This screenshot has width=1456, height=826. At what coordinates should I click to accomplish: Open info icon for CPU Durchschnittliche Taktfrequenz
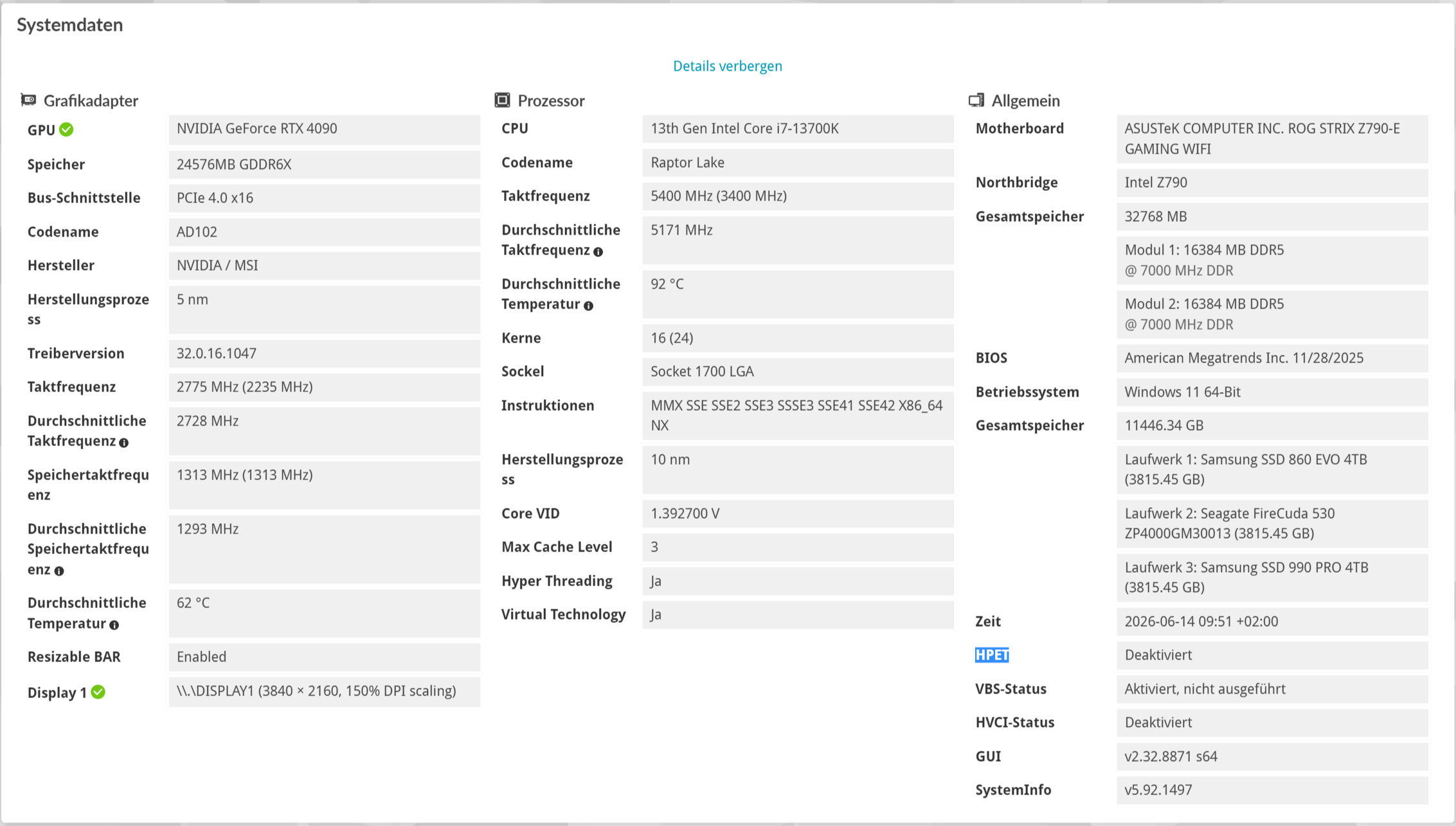[598, 252]
